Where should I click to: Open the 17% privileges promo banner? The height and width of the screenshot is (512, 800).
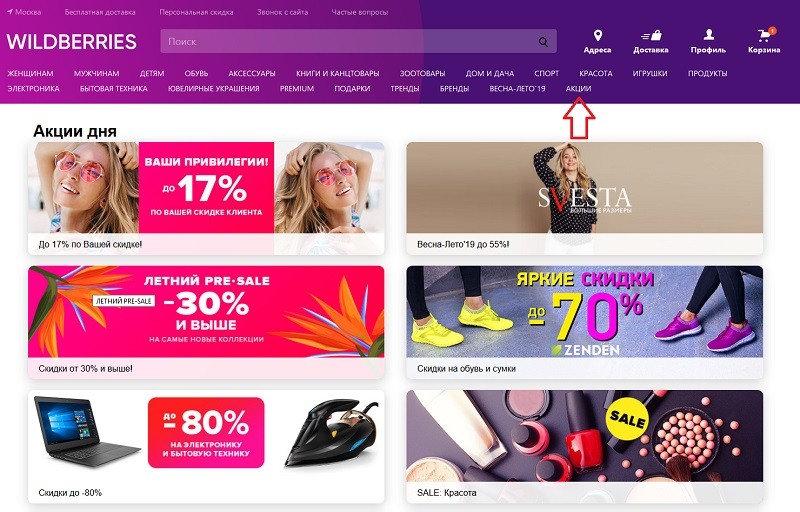point(206,198)
